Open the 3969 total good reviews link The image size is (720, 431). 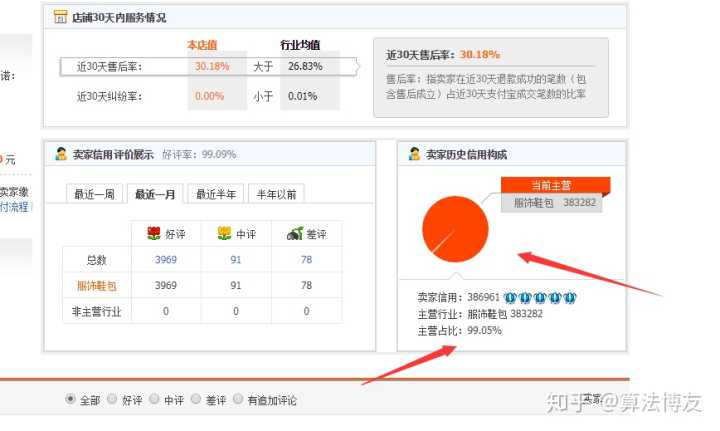pyautogui.click(x=166, y=259)
